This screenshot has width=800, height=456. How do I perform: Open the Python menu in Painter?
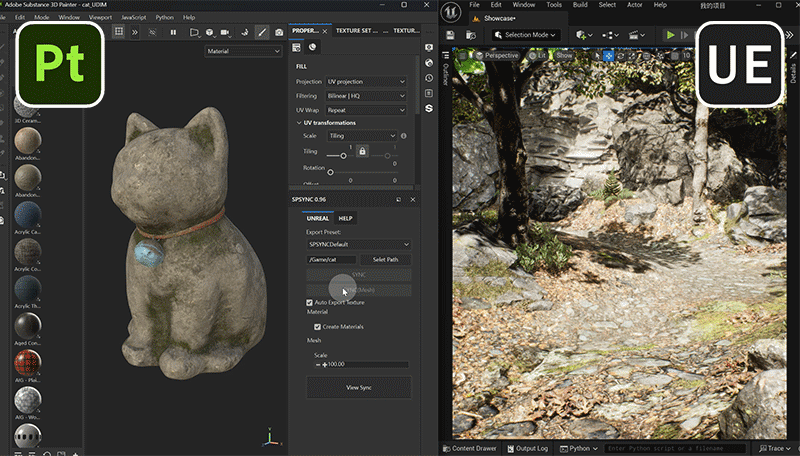tap(165, 17)
